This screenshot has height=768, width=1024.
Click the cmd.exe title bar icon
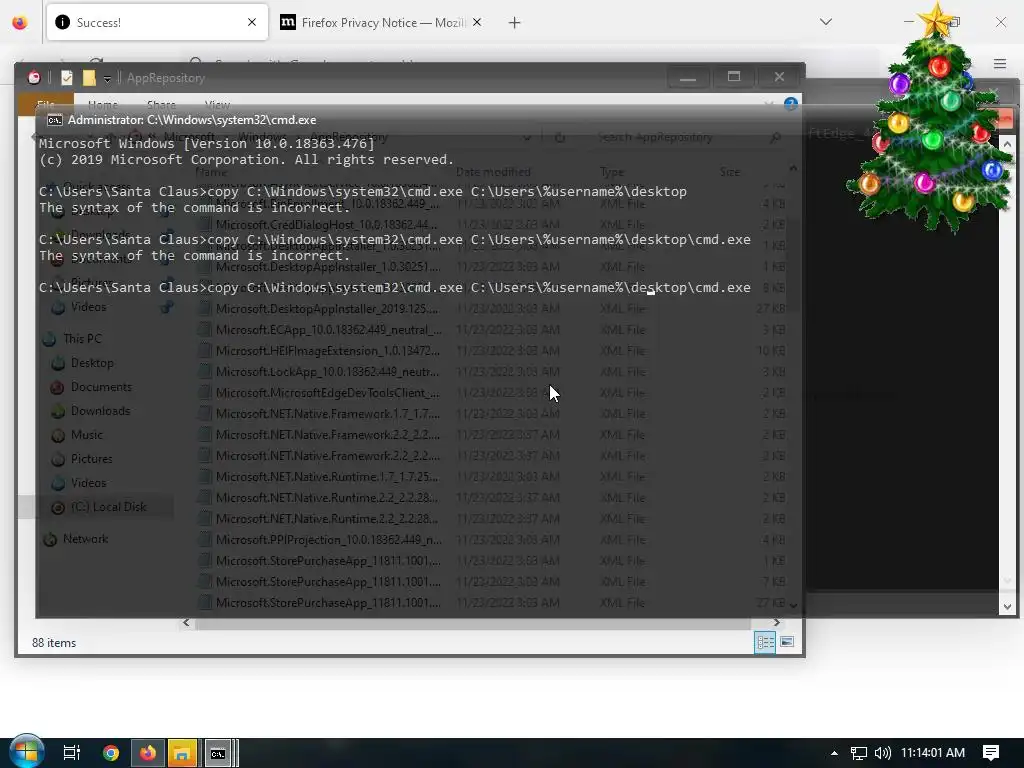point(55,120)
